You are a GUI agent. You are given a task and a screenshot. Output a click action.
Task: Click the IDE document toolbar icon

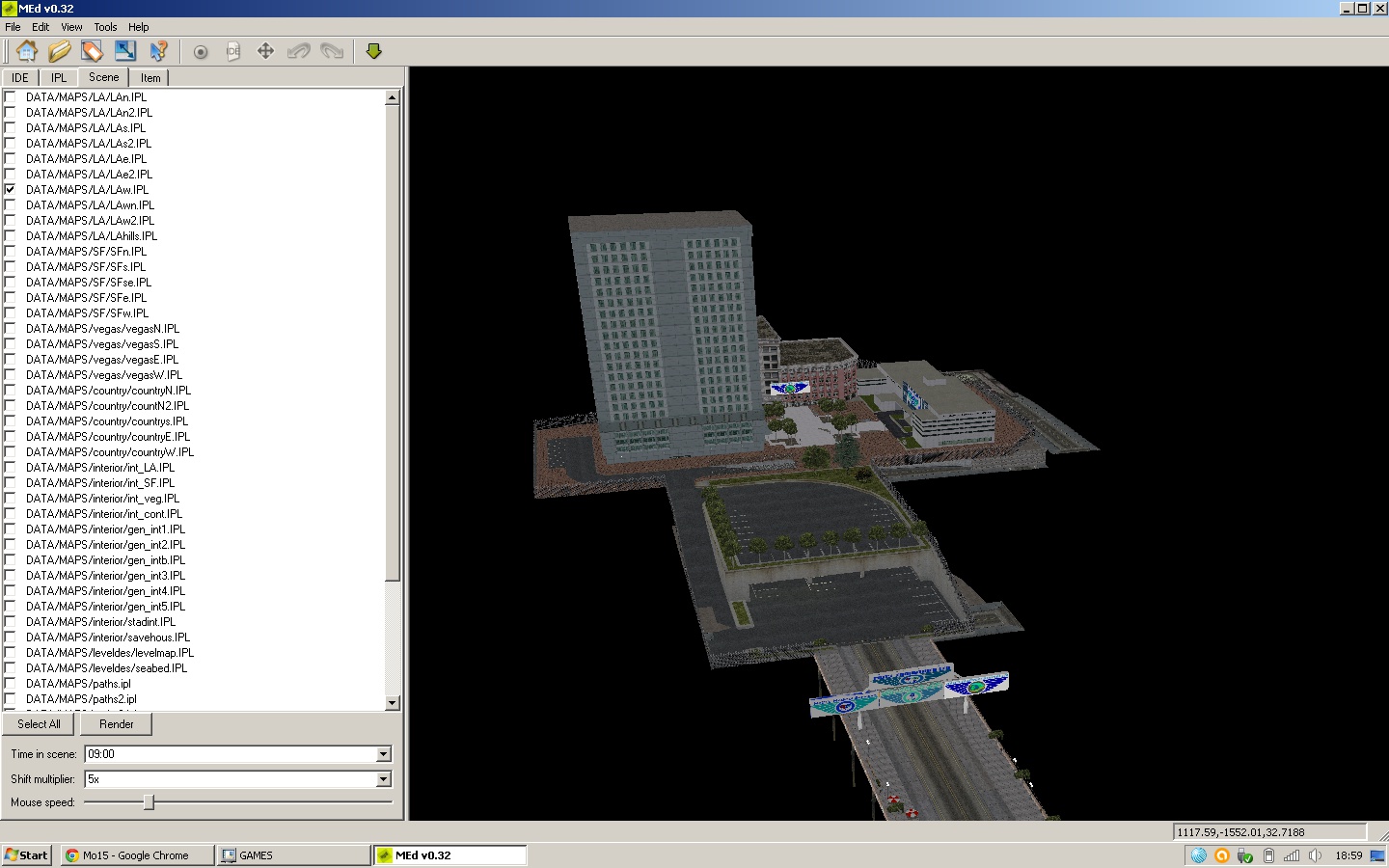point(233,51)
